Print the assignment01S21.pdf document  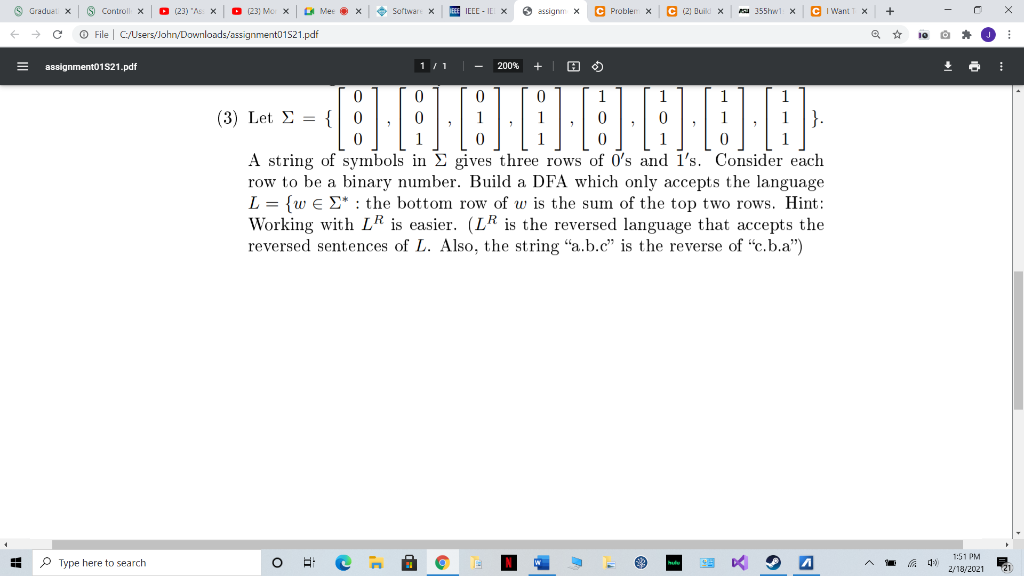pyautogui.click(x=975, y=66)
